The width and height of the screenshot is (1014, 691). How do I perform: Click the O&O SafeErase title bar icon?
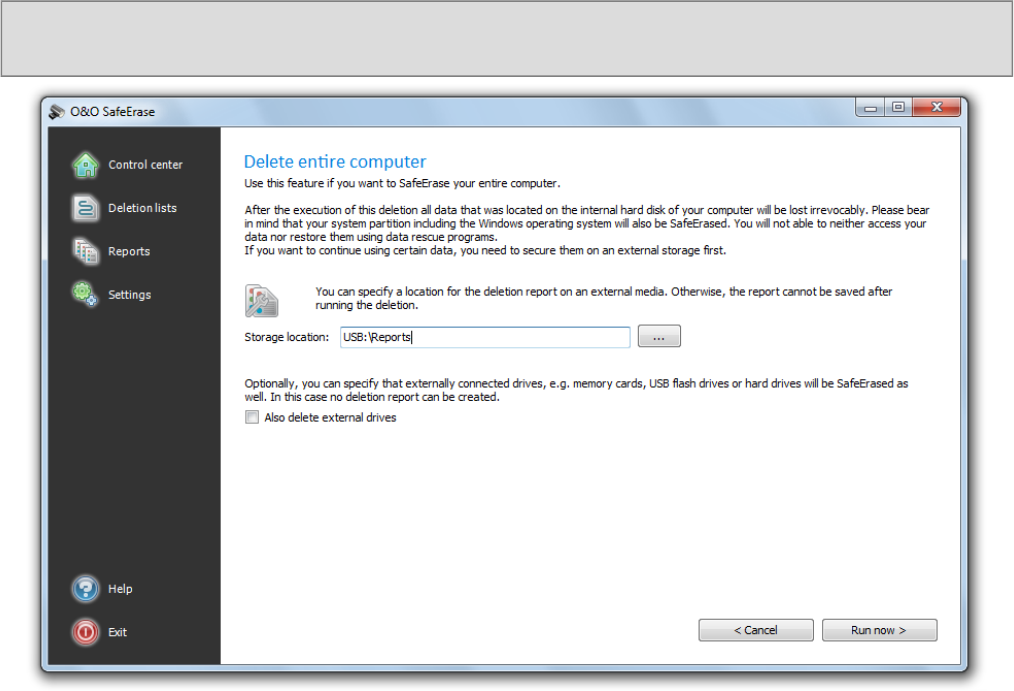click(57, 112)
